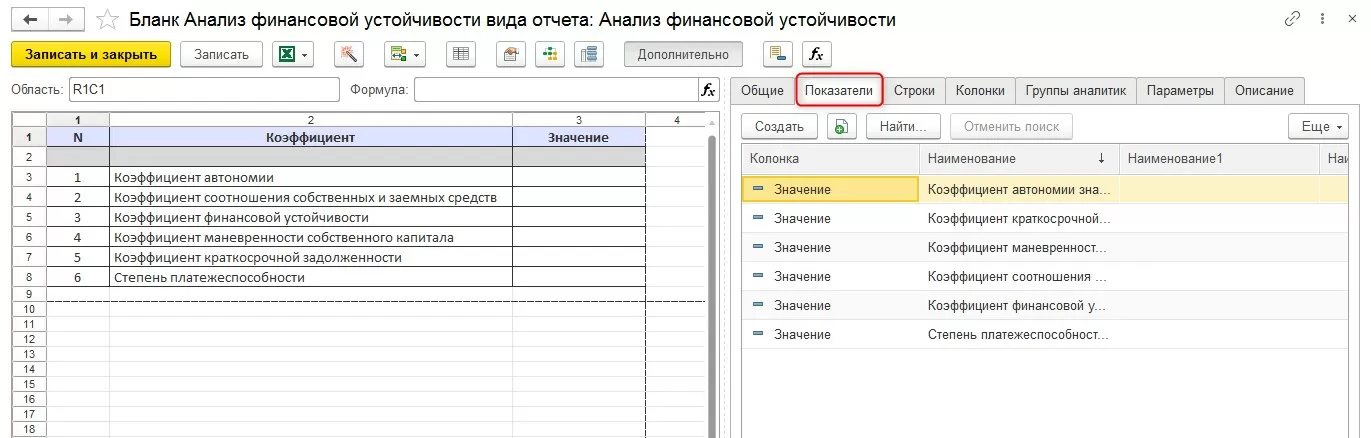Click sort arrow in Наименование column header

pos(1101,158)
